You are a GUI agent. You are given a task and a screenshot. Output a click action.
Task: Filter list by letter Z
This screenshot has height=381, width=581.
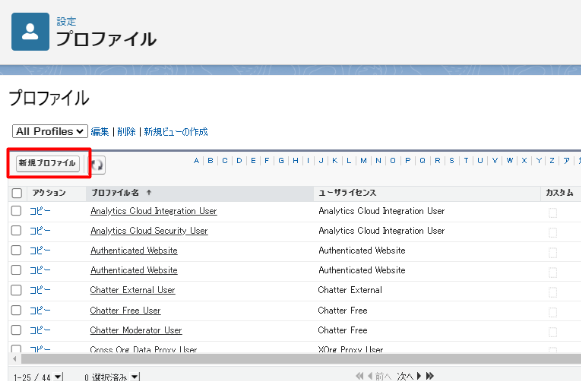point(552,160)
